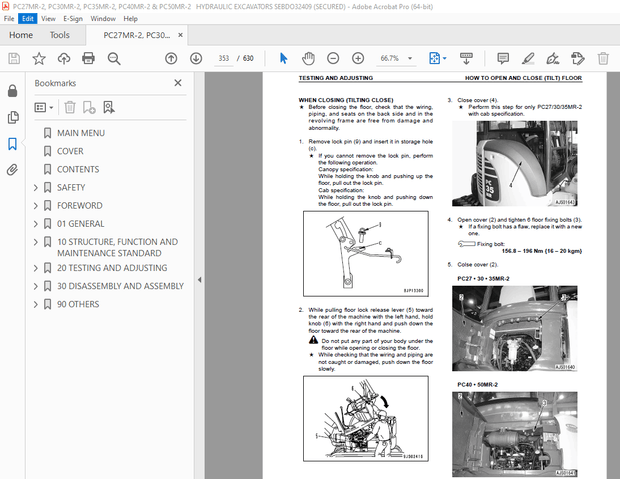Open the View menu
This screenshot has width=620, height=479.
[x=48, y=19]
